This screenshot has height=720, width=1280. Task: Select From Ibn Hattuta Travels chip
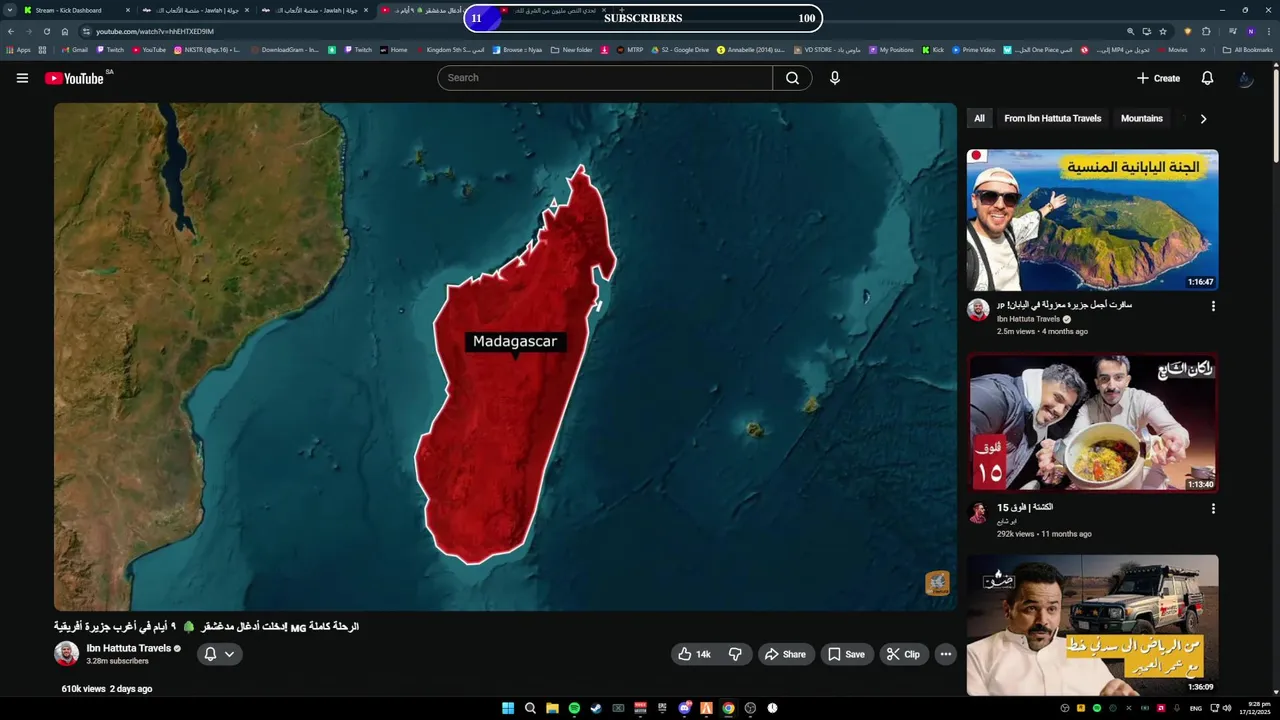1052,118
